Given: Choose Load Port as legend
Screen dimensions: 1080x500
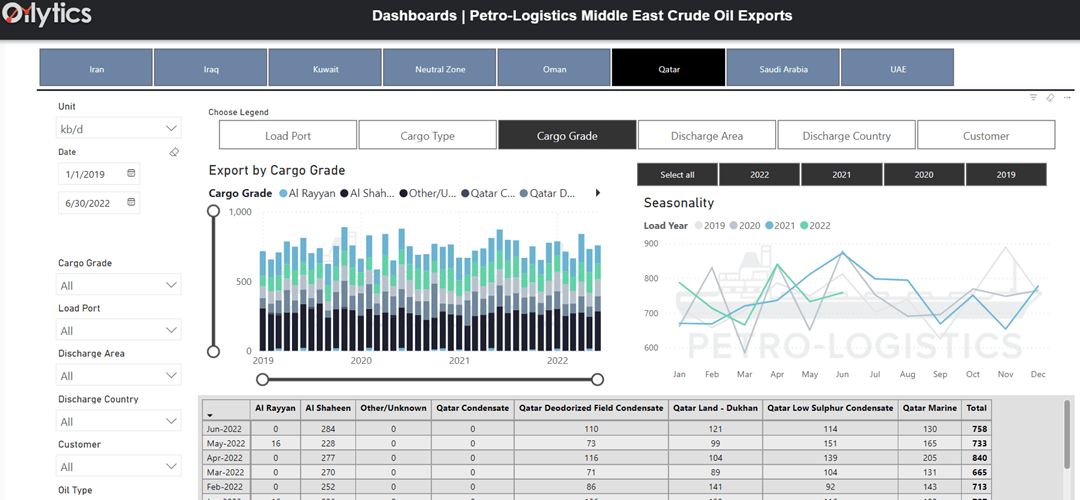Looking at the screenshot, I should click(288, 135).
